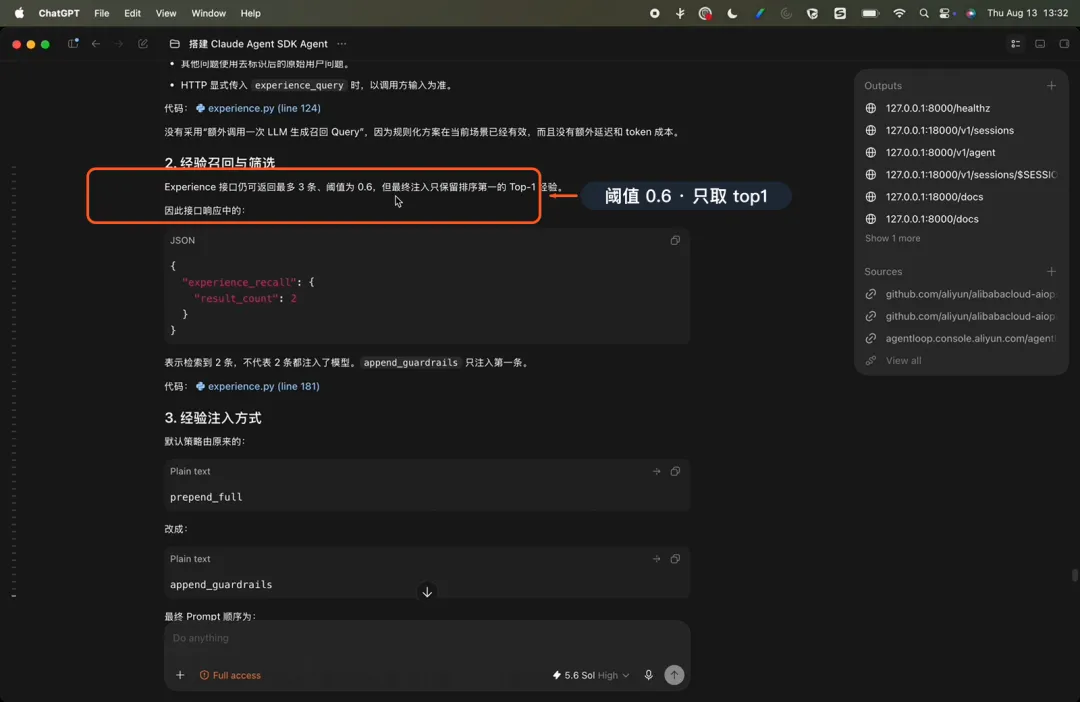Image resolution: width=1080 pixels, height=702 pixels.
Task: Open source agentloop.console.aliyun.com
Action: pyautogui.click(x=970, y=338)
